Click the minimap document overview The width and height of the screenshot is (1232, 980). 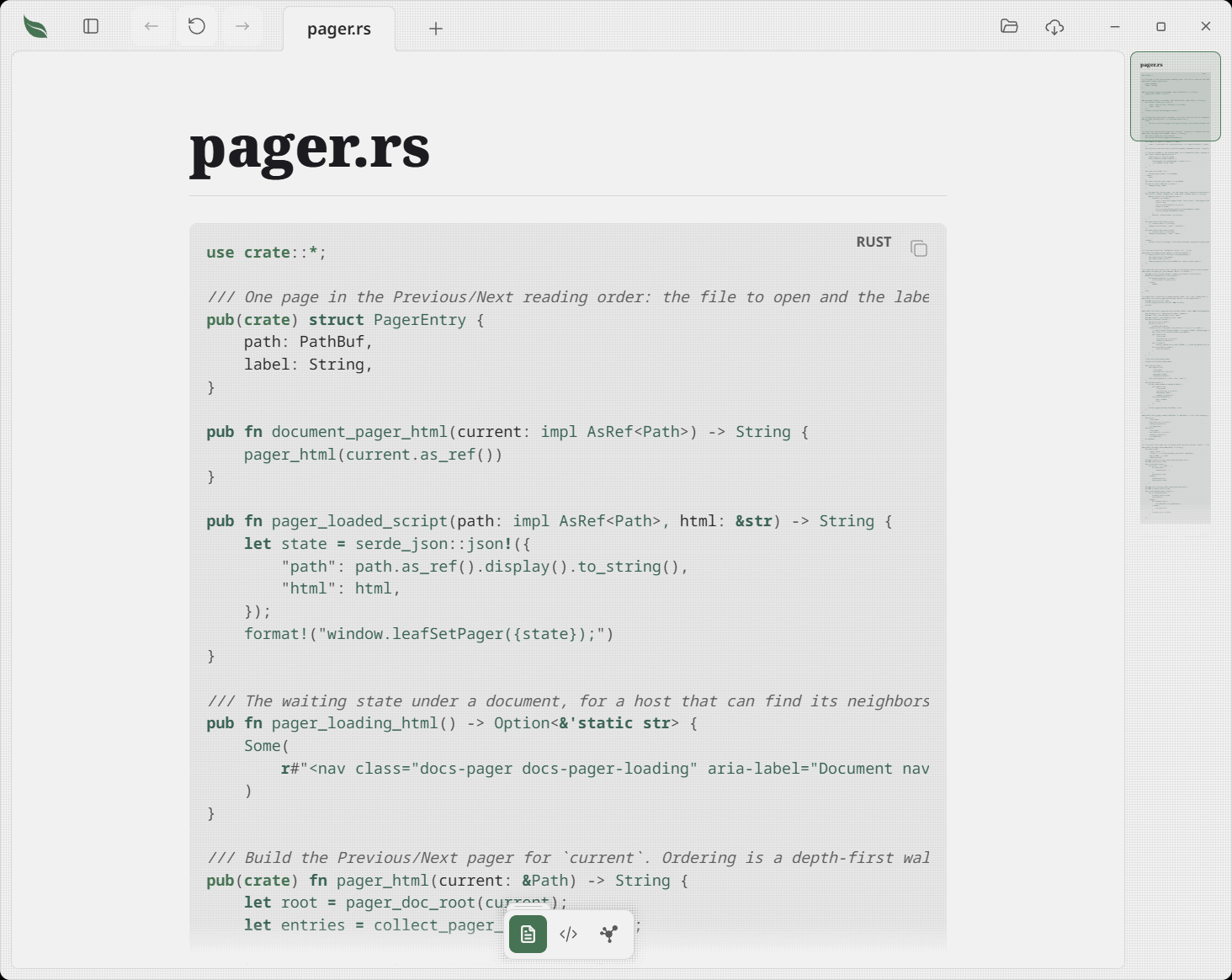[1175, 288]
